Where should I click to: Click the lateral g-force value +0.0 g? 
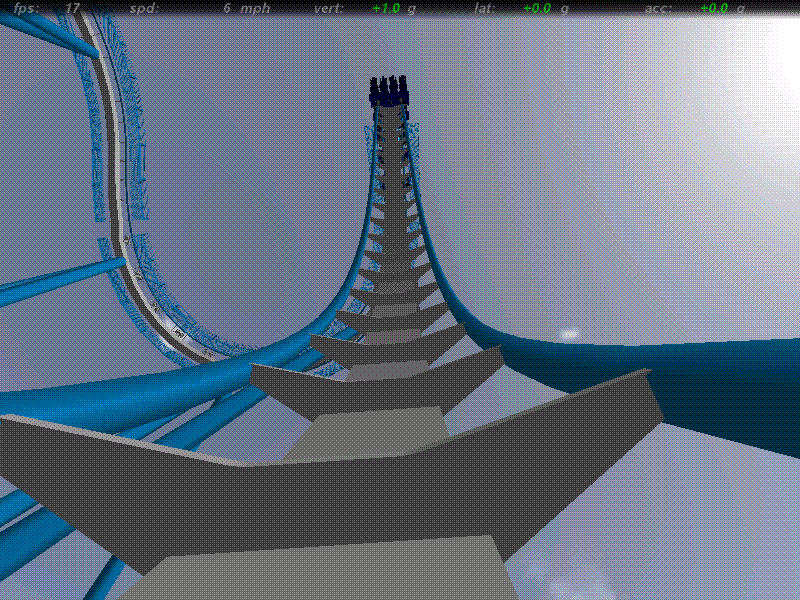[x=546, y=9]
